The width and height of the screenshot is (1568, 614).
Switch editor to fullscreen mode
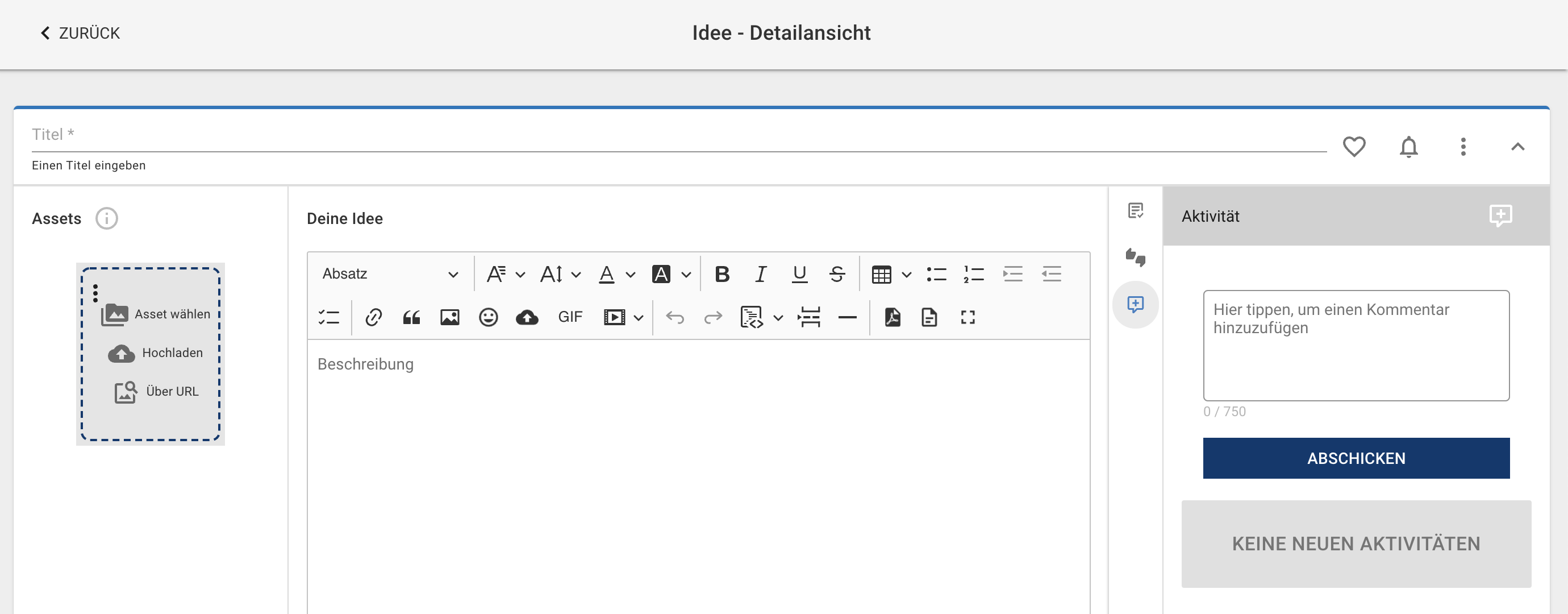pos(968,317)
